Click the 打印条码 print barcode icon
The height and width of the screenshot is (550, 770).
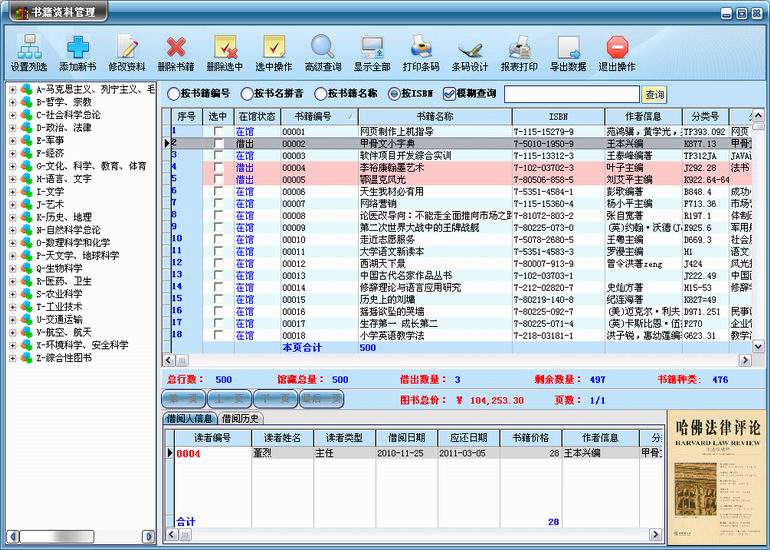(421, 47)
